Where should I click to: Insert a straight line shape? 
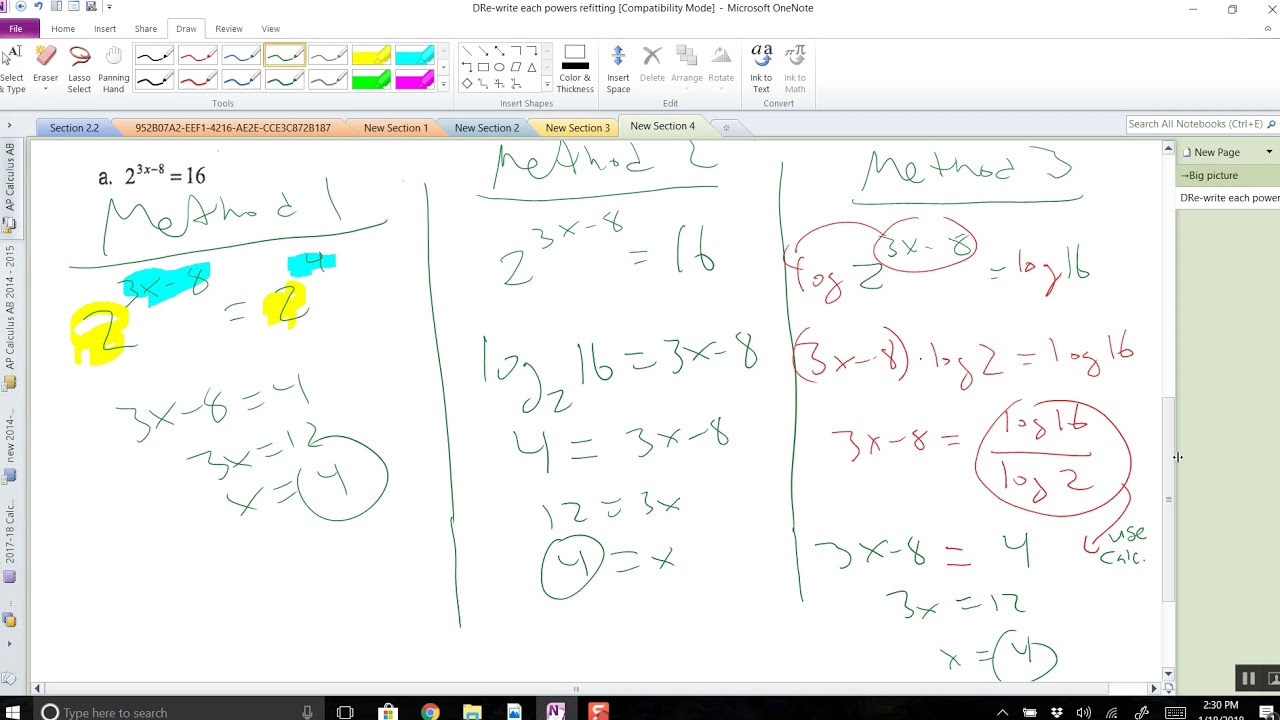point(467,51)
